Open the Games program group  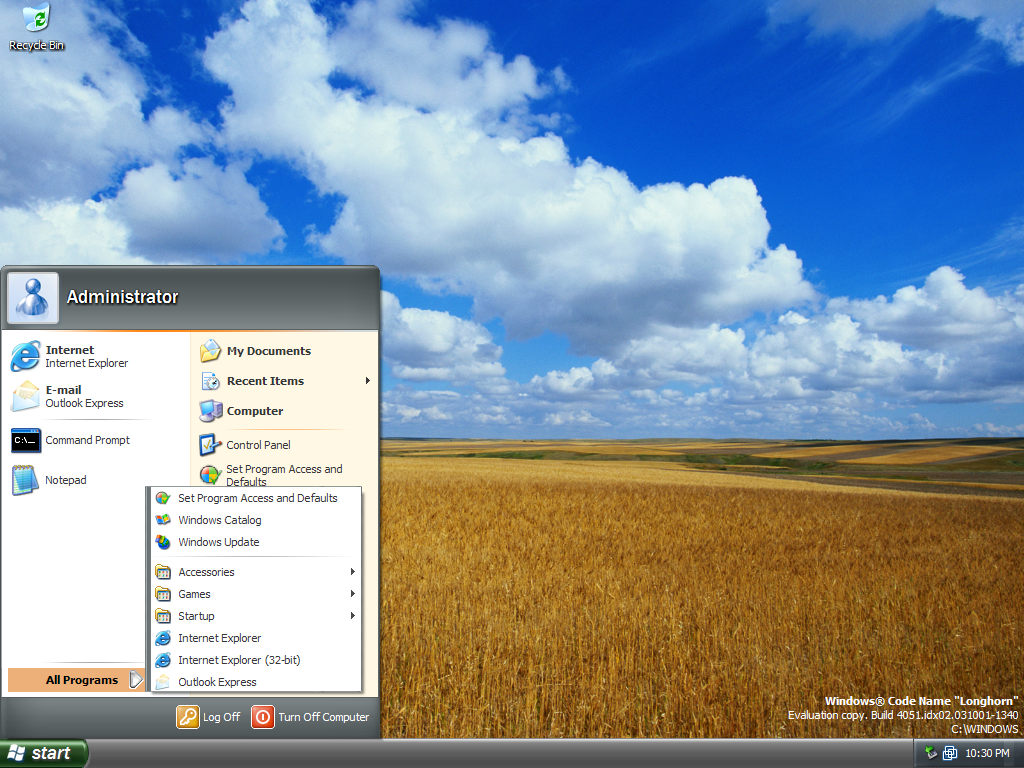pos(256,594)
